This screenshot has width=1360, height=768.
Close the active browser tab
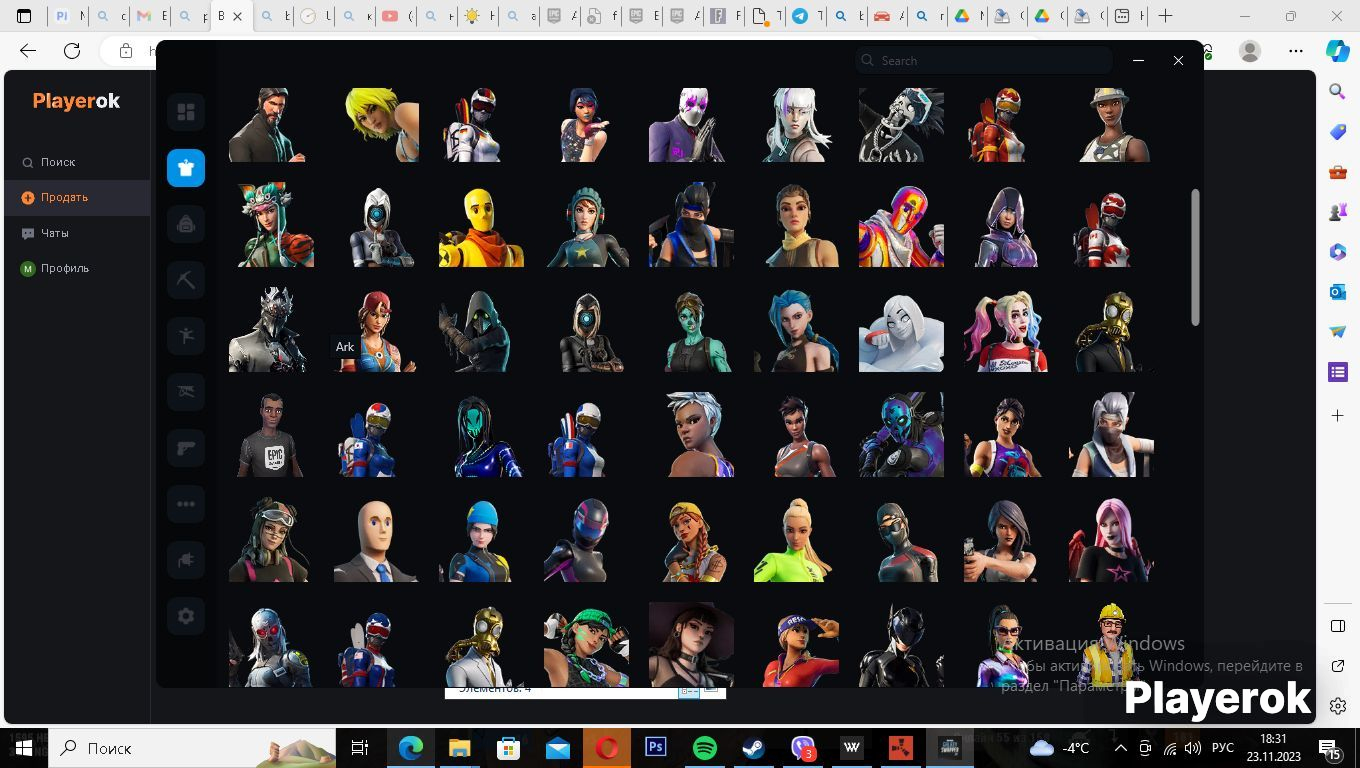238,16
